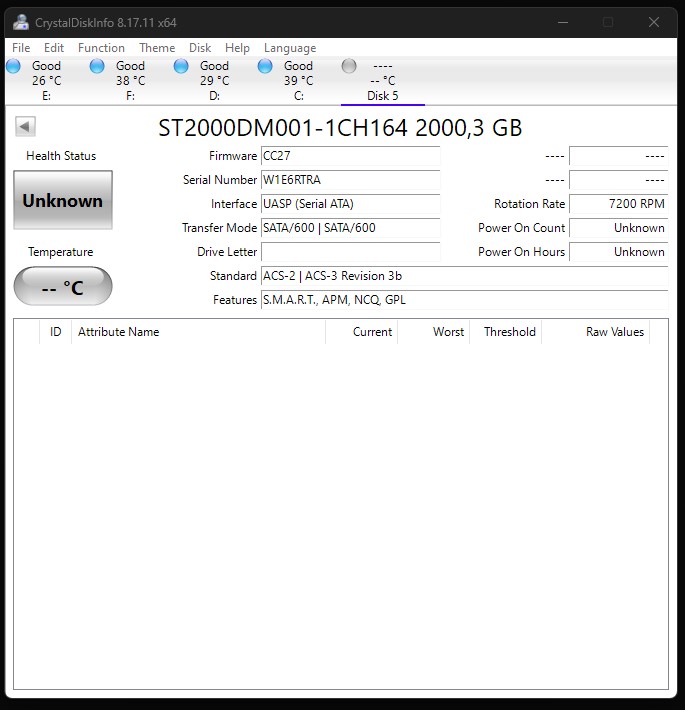Click the Attribute Name column header
Viewport: 685px width, 710px height.
(x=198, y=332)
